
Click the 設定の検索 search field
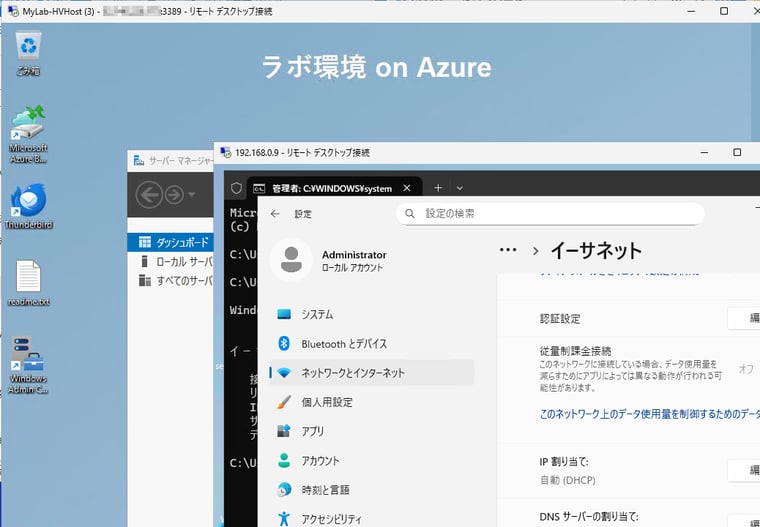(550, 213)
